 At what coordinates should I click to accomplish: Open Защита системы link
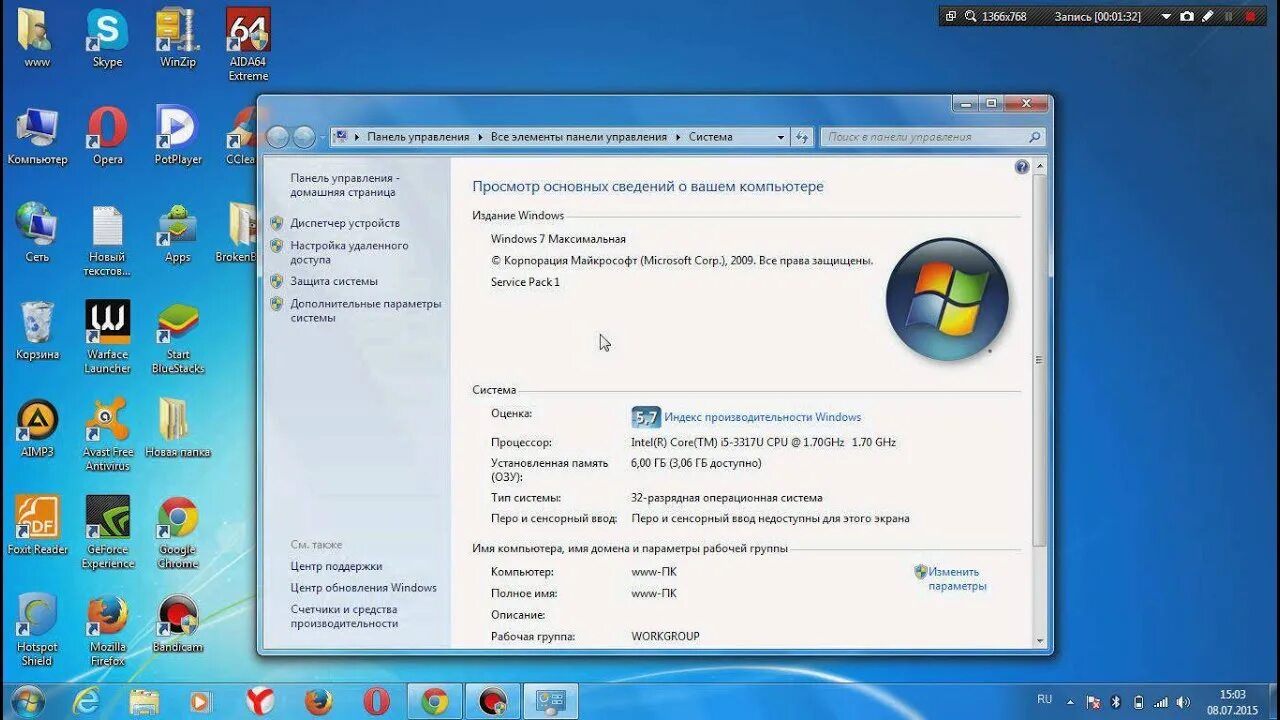(x=334, y=281)
